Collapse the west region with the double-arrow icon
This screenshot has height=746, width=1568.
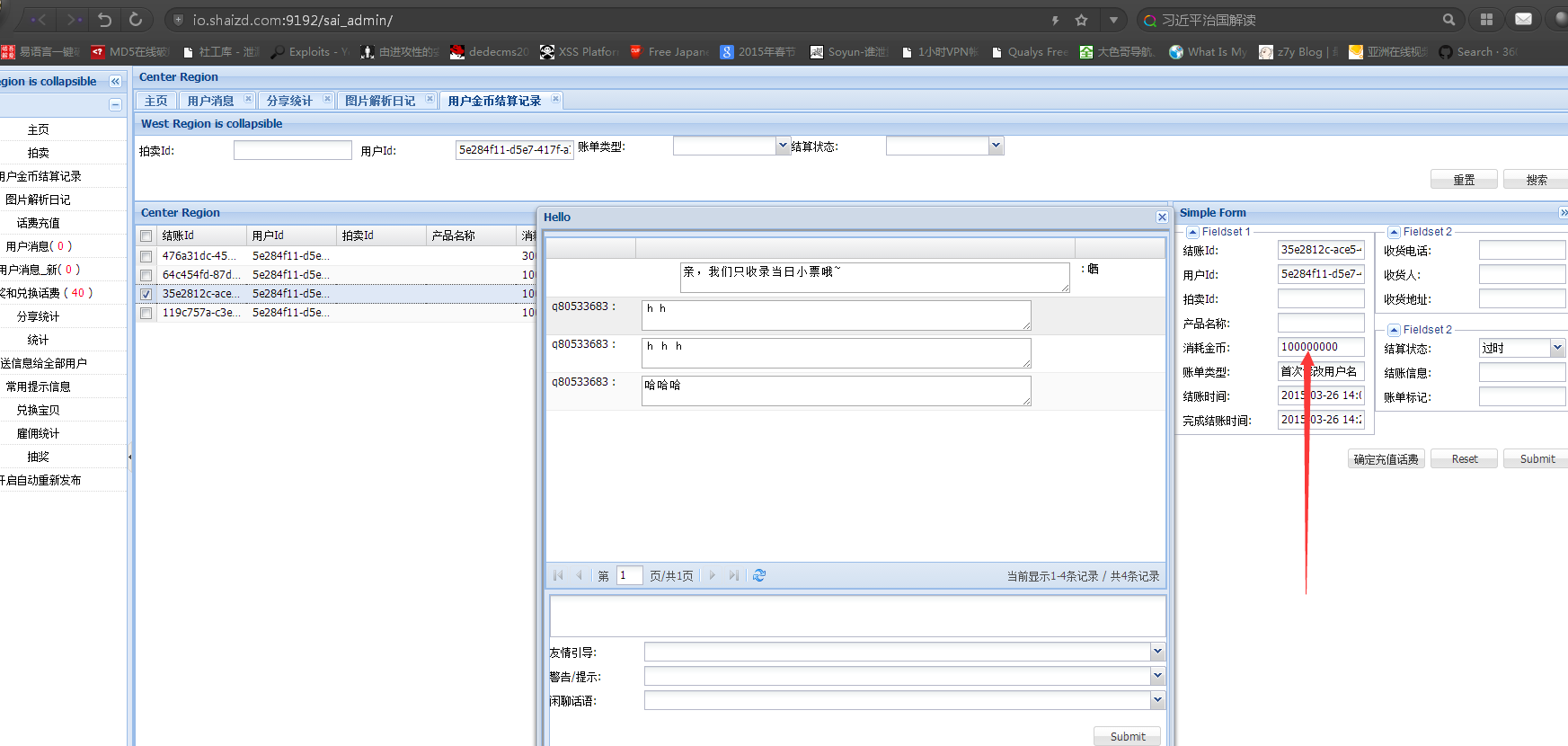click(115, 81)
